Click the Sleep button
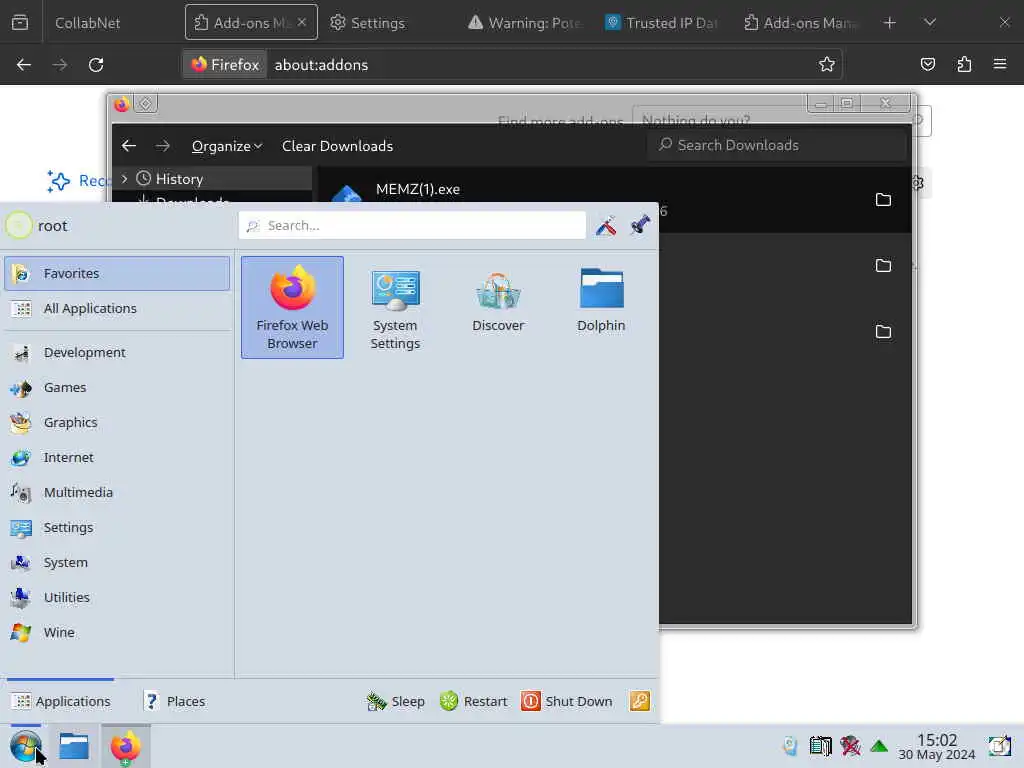The height and width of the screenshot is (768, 1024). tap(396, 701)
